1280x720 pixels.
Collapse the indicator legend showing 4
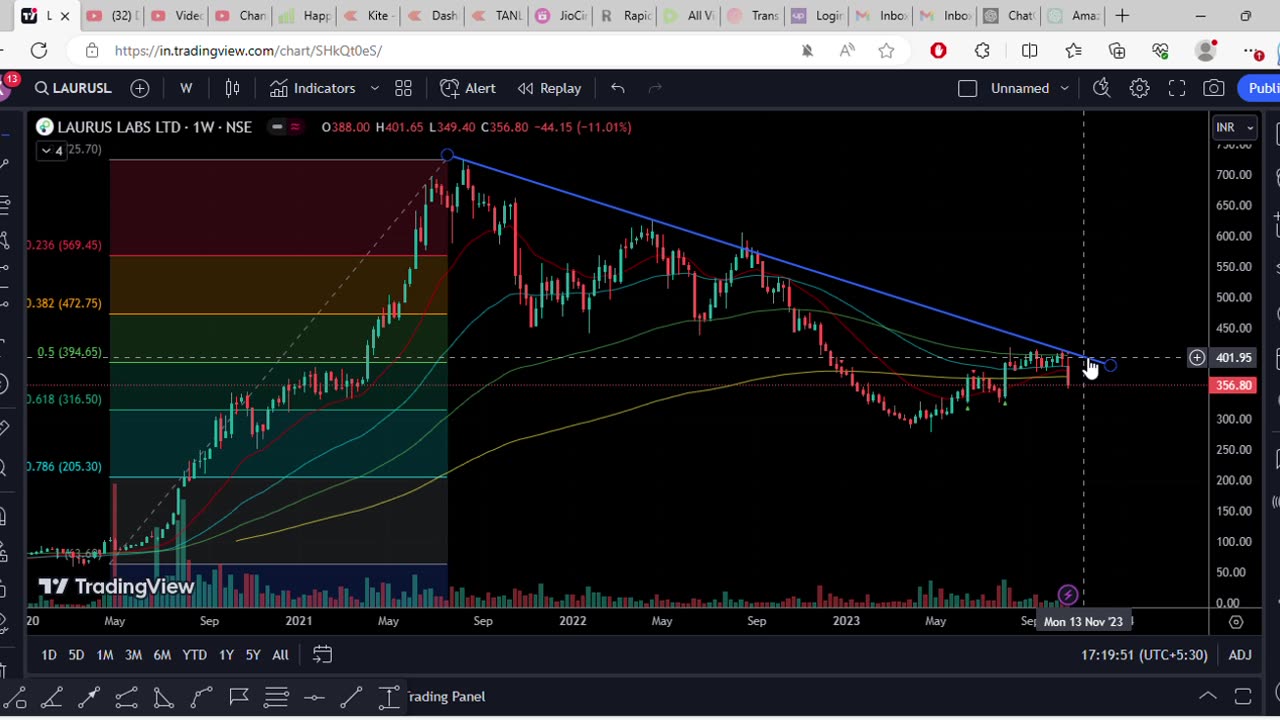(51, 151)
